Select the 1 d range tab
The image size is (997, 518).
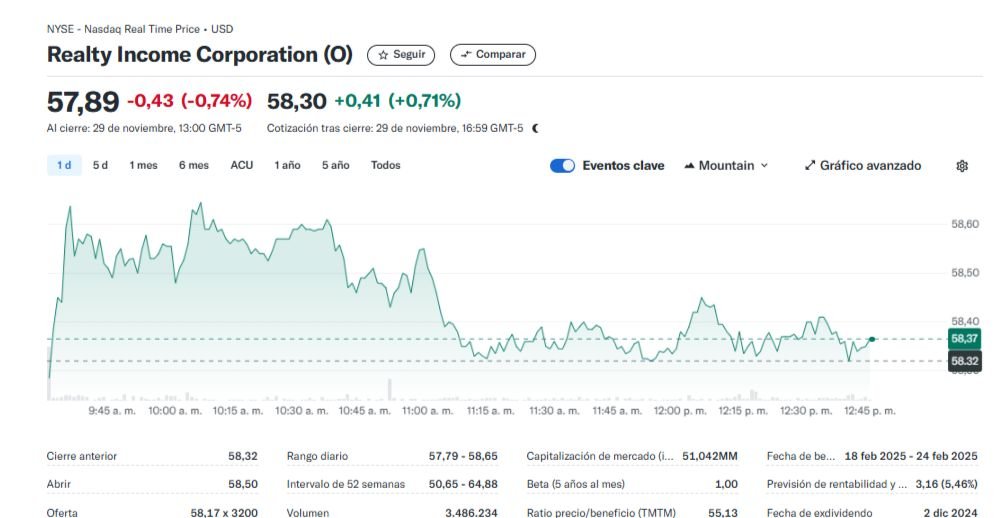point(64,165)
